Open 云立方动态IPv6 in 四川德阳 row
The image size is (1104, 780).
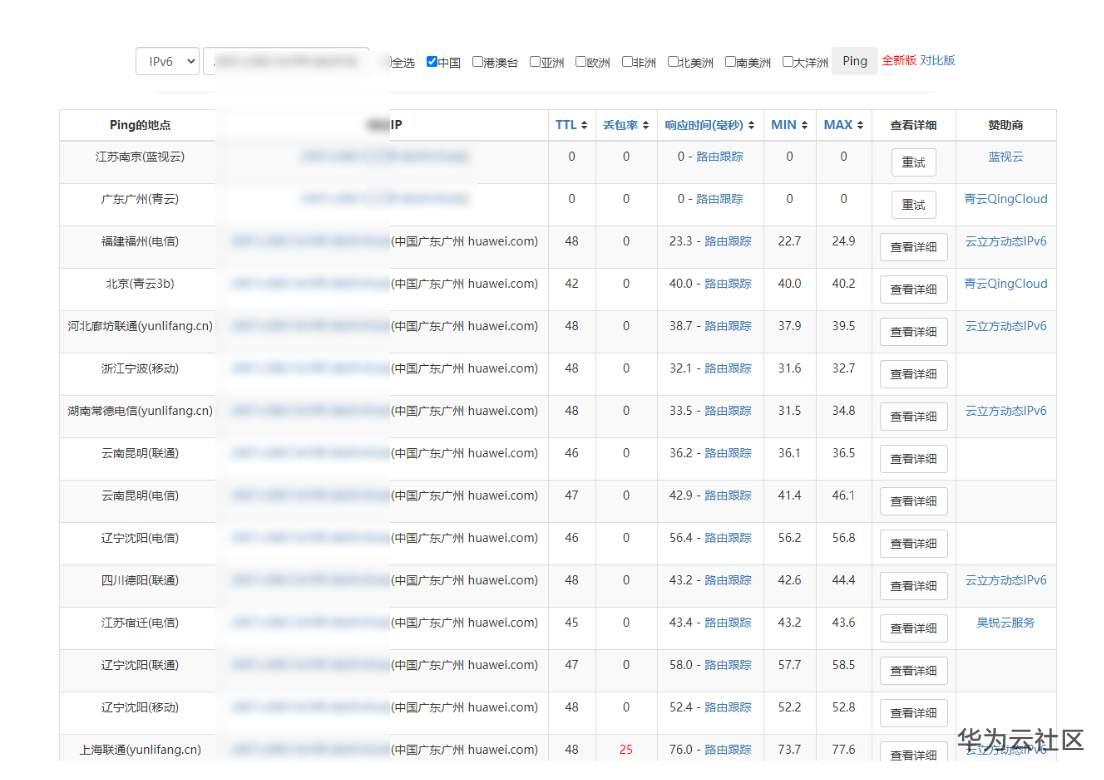1005,580
